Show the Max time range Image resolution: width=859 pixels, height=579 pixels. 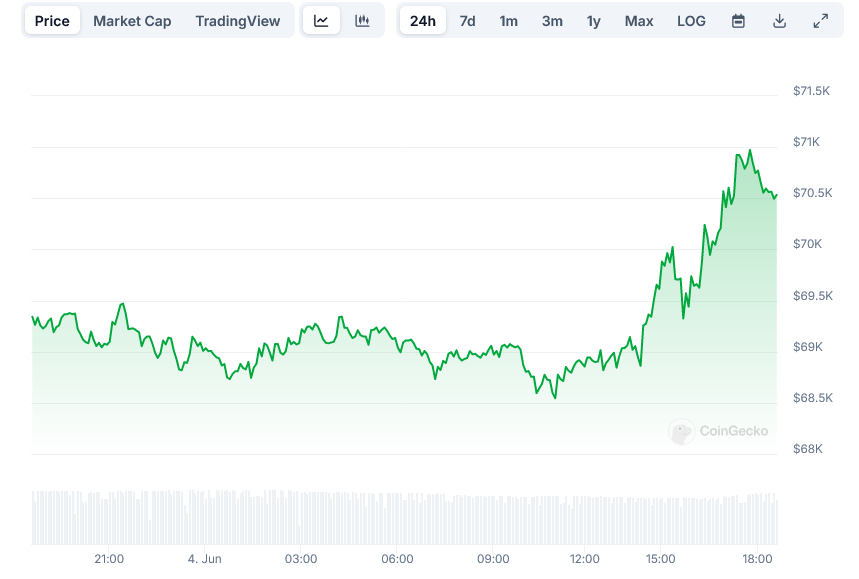point(639,21)
